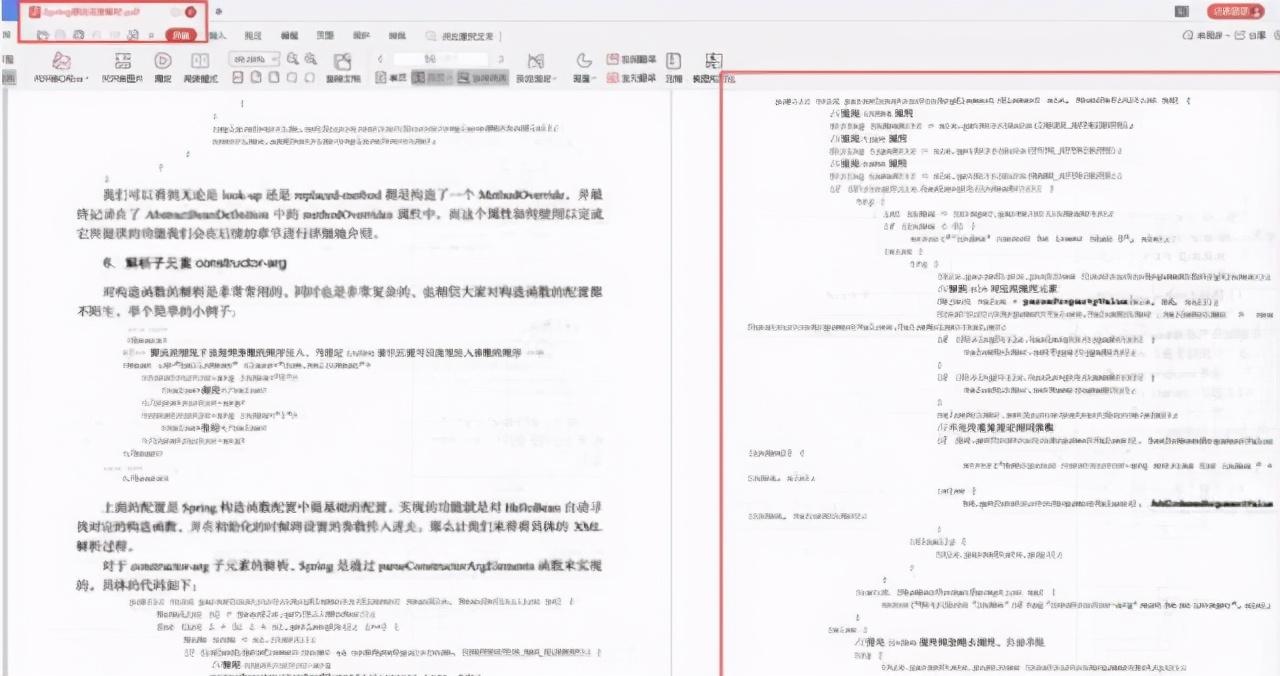1280x676 pixels.
Task: Open the Insert tab
Action: click(217, 35)
